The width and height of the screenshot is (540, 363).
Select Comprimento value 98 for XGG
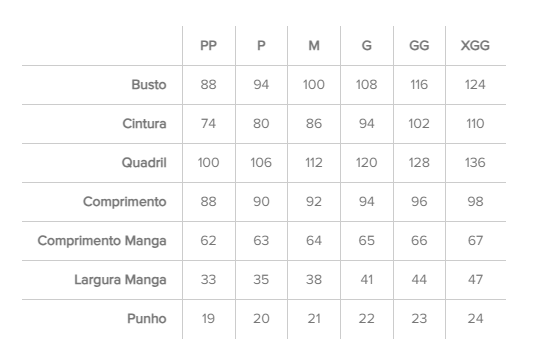475,201
